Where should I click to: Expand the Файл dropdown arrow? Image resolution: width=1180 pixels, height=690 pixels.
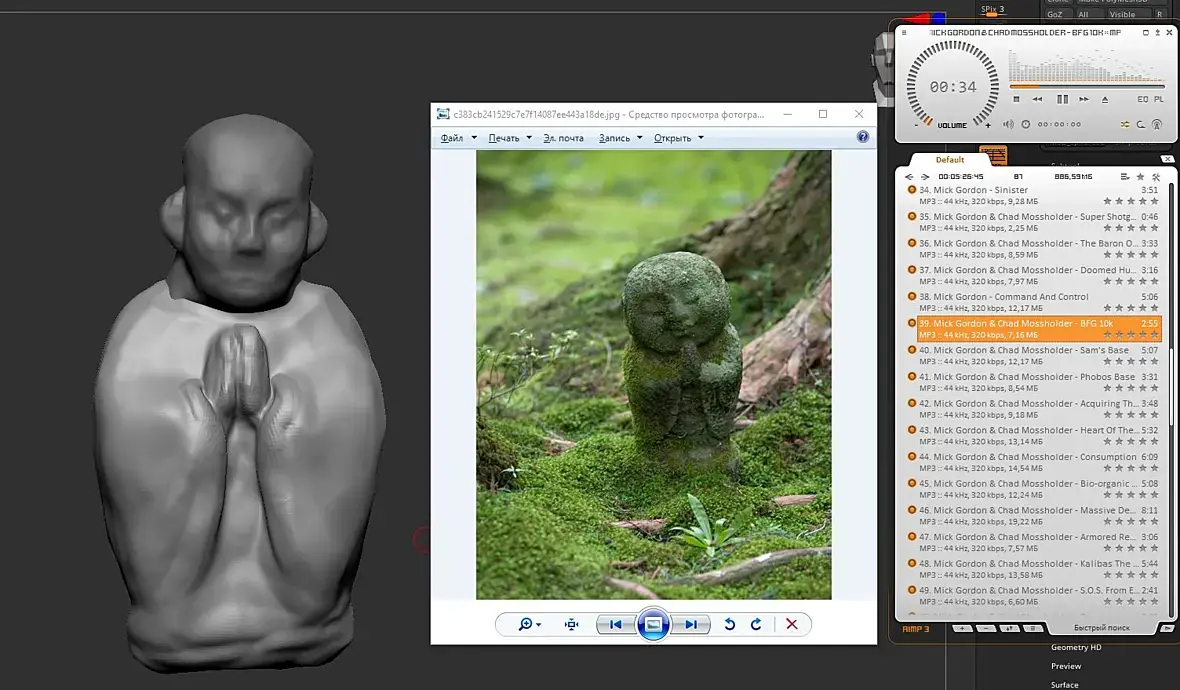474,138
